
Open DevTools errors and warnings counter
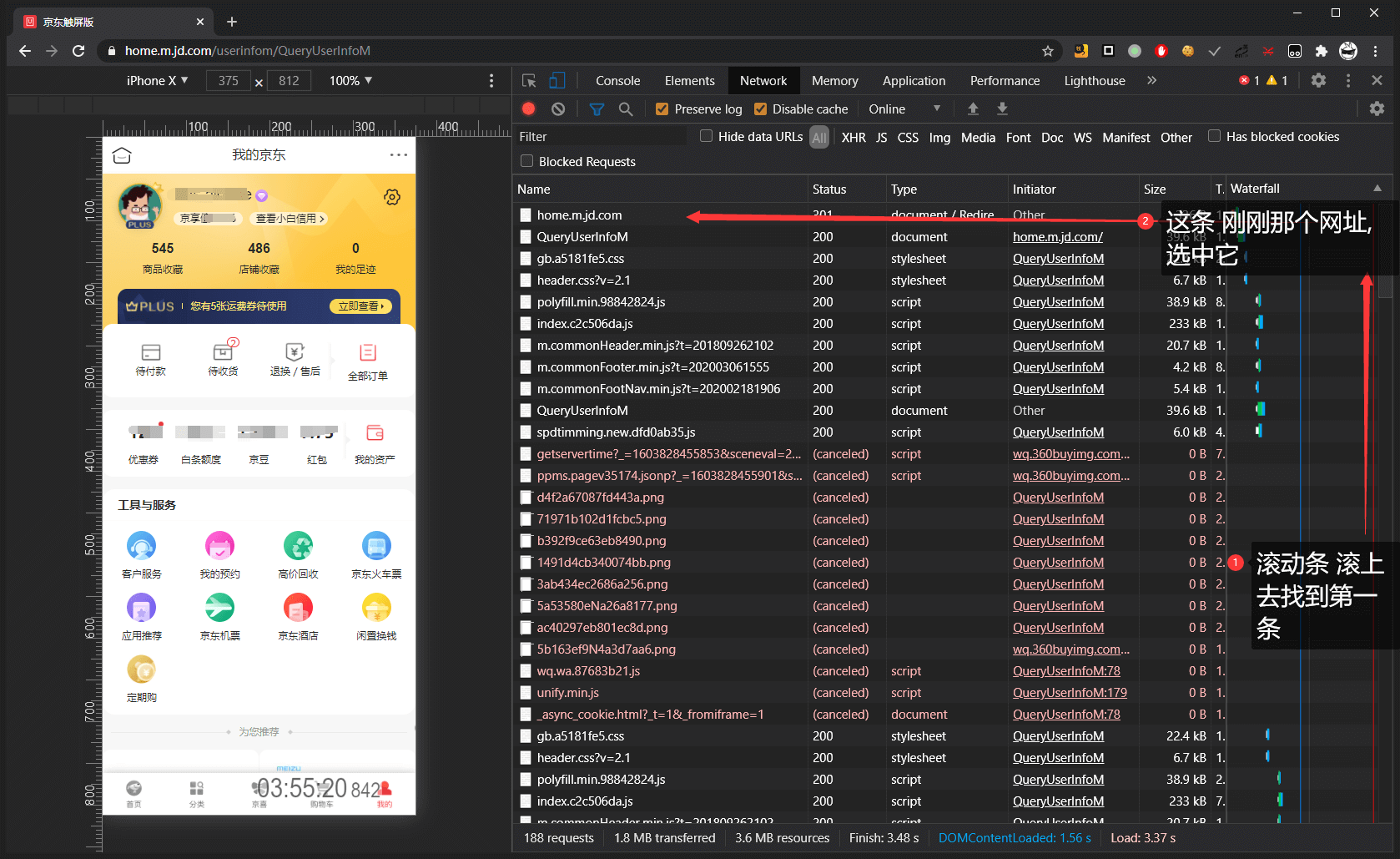[1263, 80]
